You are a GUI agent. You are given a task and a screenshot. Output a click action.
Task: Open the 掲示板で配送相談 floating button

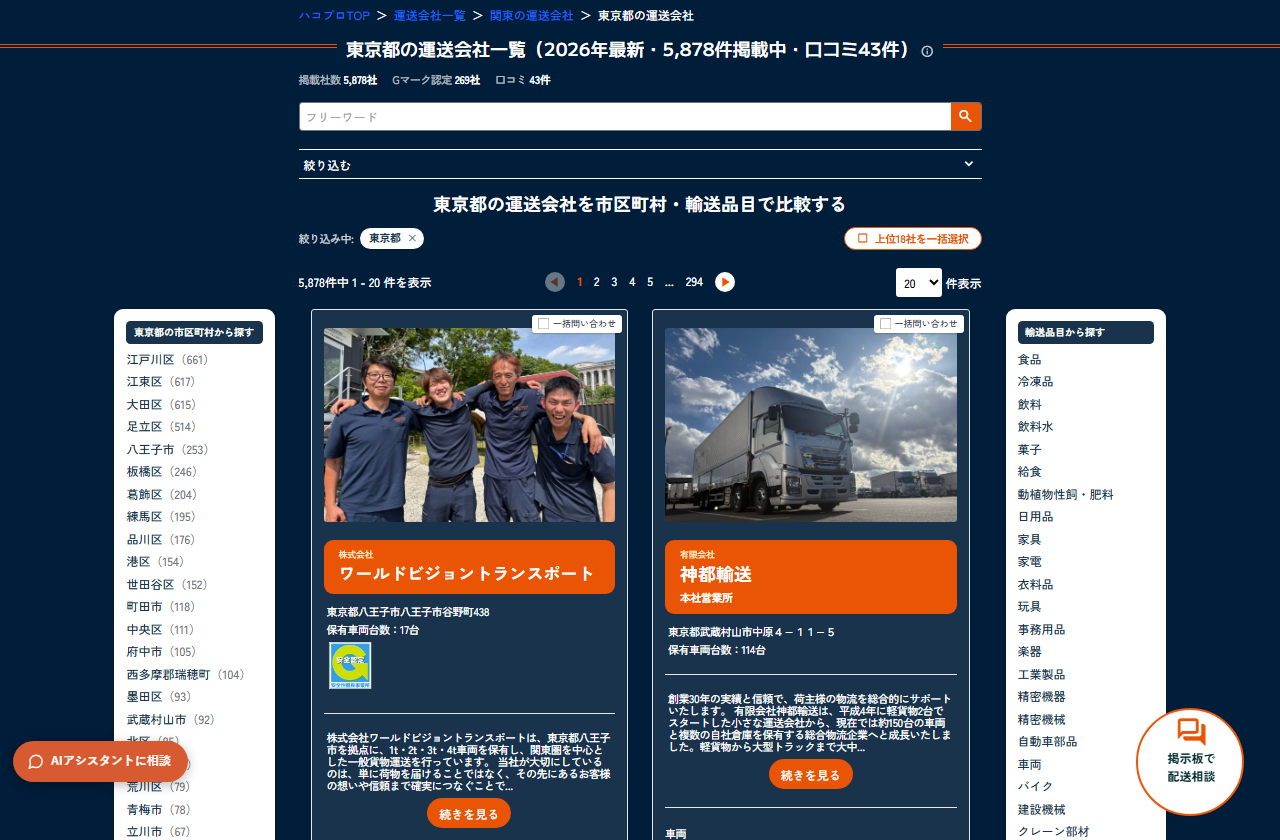(x=1190, y=762)
